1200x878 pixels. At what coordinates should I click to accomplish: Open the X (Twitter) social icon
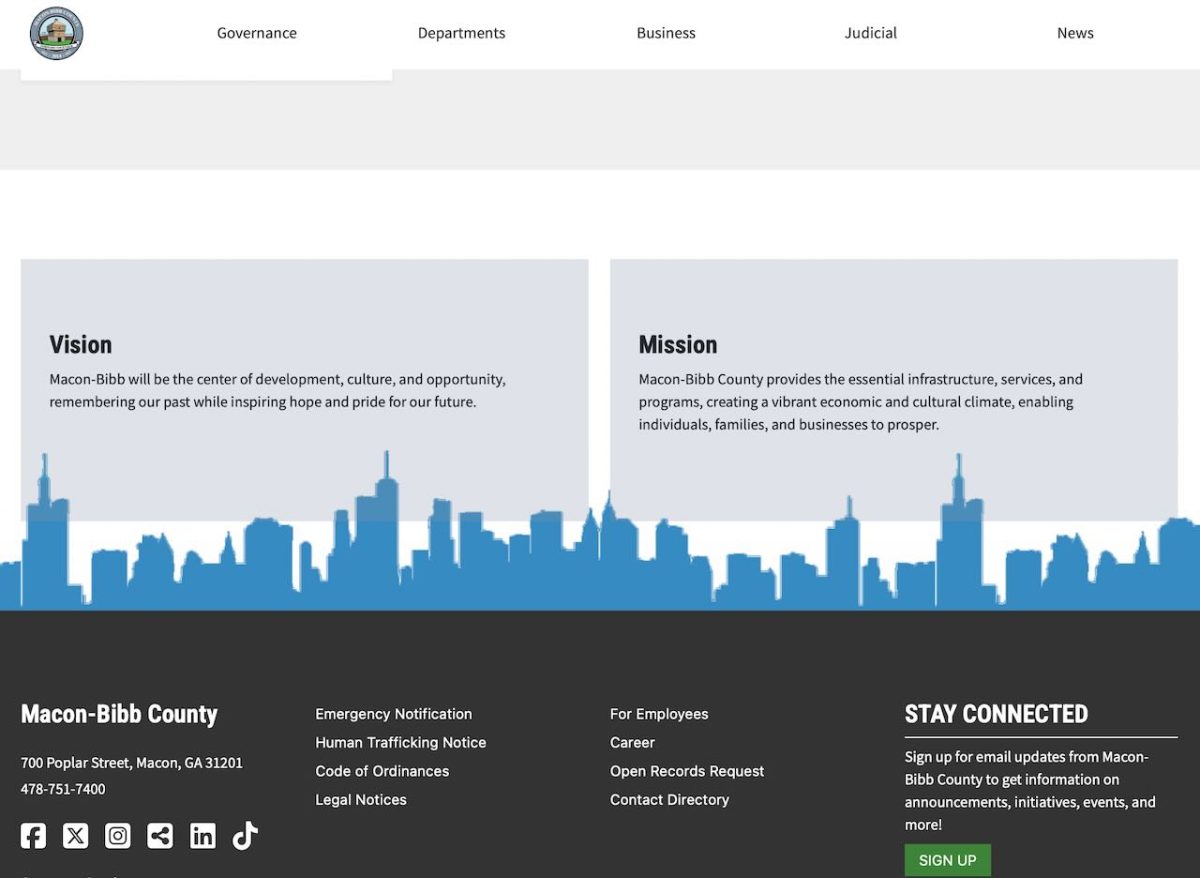point(76,836)
